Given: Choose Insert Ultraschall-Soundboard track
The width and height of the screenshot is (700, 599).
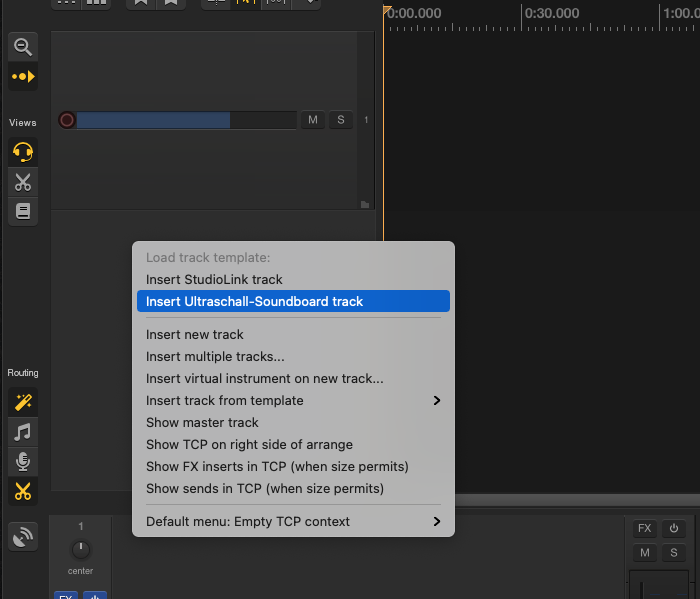Looking at the screenshot, I should (x=293, y=301).
